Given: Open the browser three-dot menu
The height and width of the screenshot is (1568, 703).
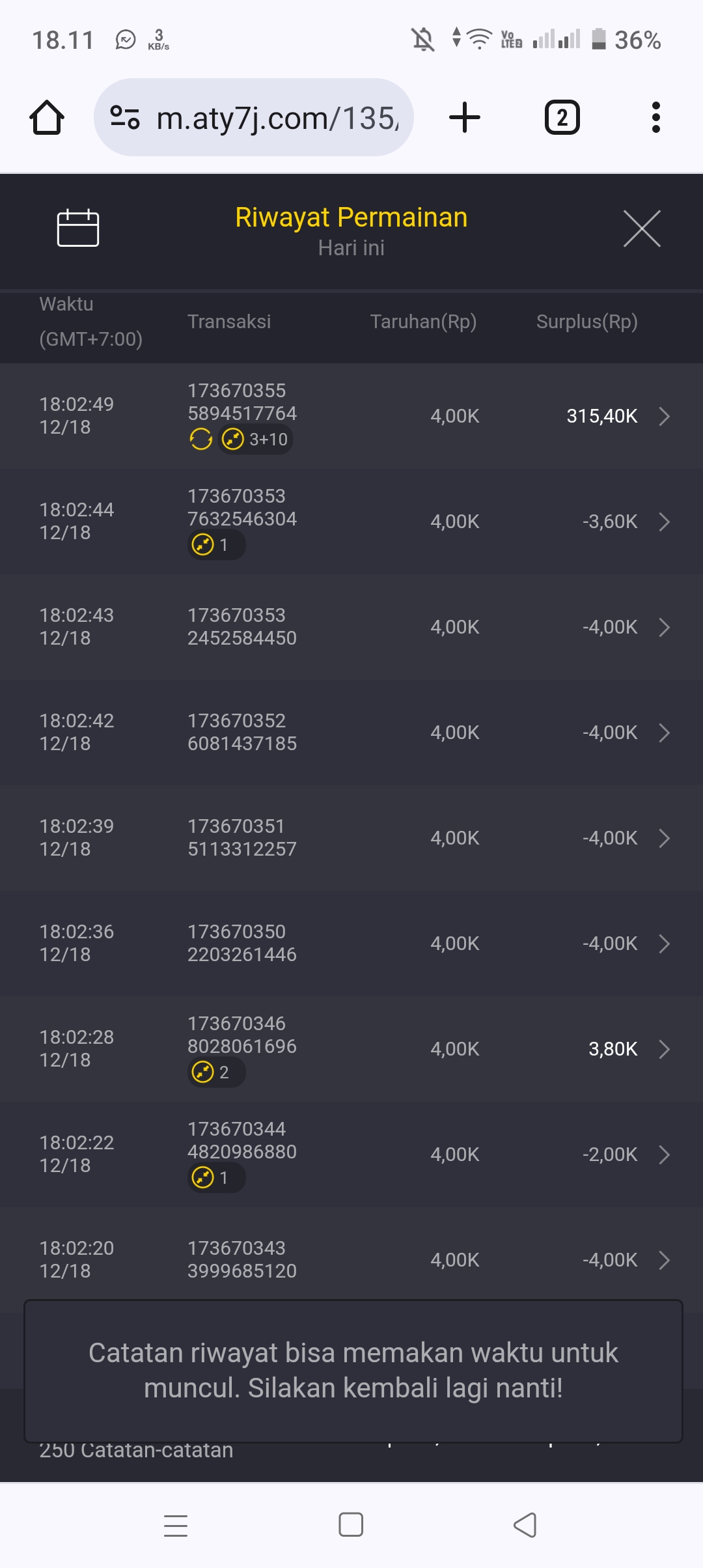Looking at the screenshot, I should click(655, 118).
